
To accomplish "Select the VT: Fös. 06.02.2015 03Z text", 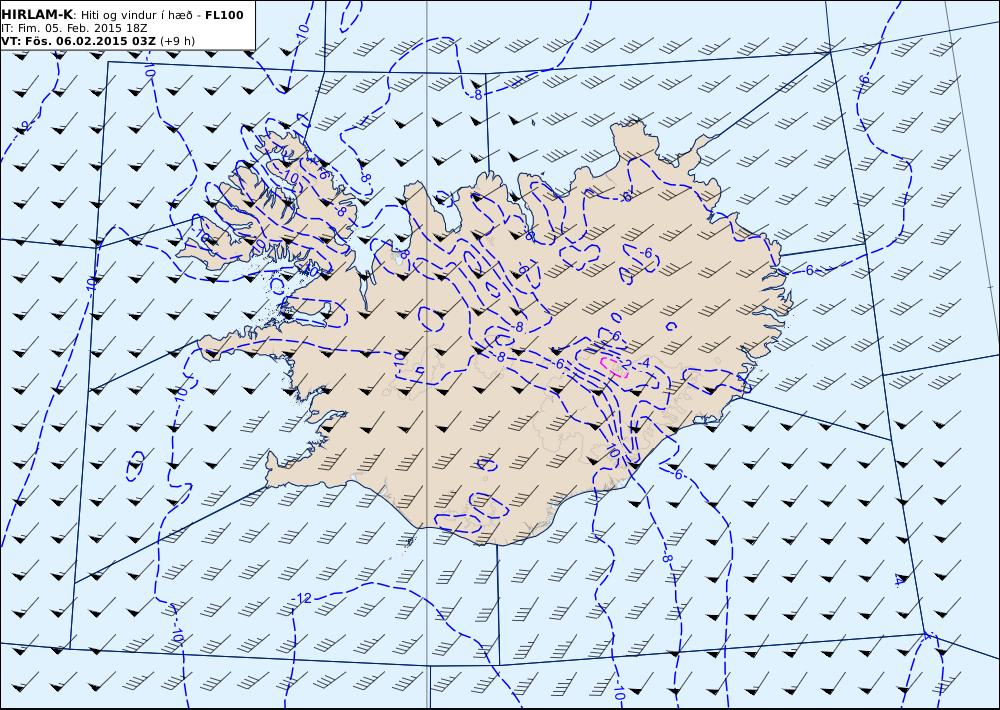I will tap(78, 41).
